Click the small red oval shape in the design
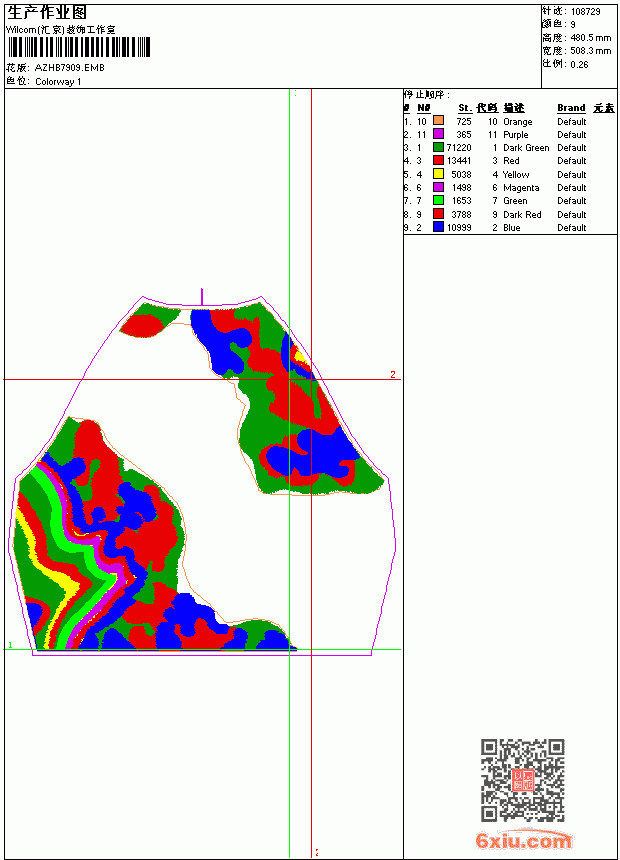 point(141,326)
